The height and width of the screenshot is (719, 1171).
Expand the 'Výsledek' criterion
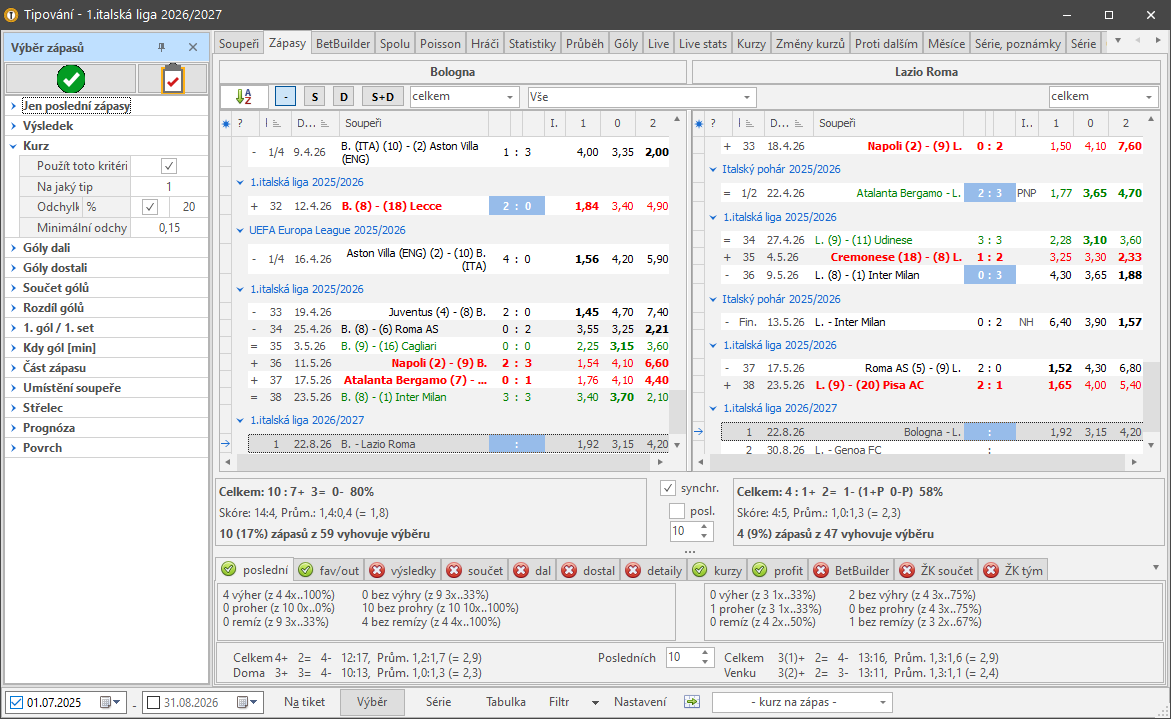point(13,126)
